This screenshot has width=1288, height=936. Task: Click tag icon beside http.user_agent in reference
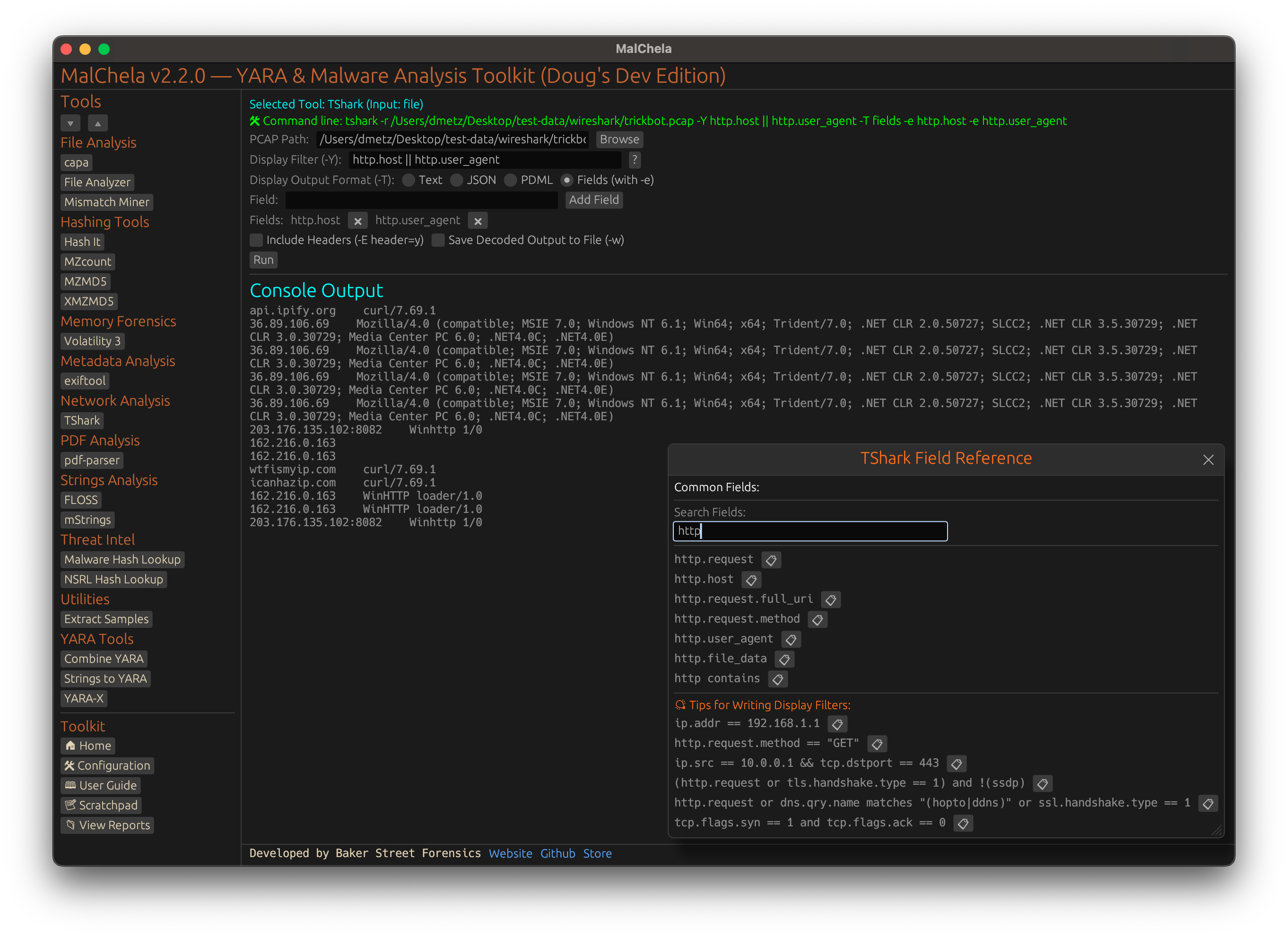[791, 639]
